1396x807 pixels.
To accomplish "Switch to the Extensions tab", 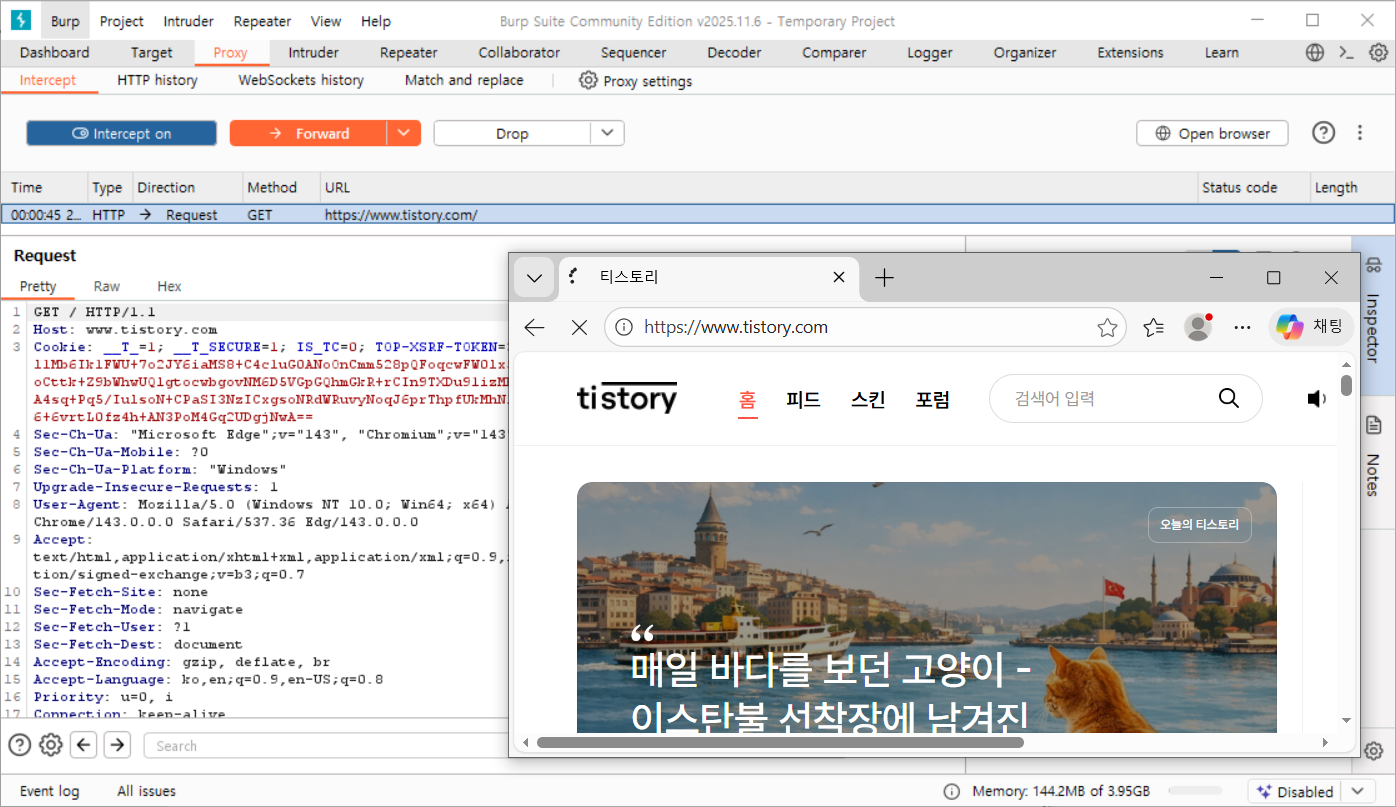I will coord(1130,53).
